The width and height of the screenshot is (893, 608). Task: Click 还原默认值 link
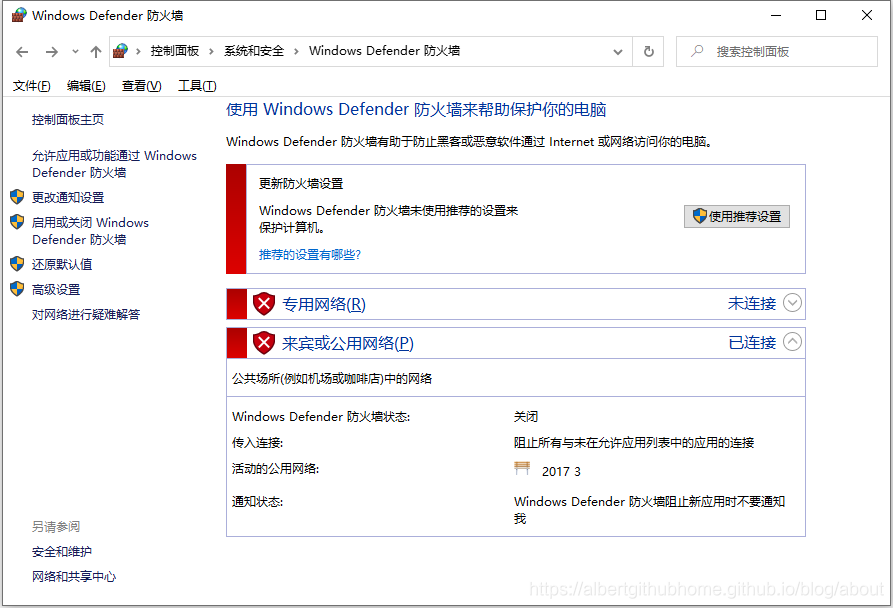tap(62, 264)
